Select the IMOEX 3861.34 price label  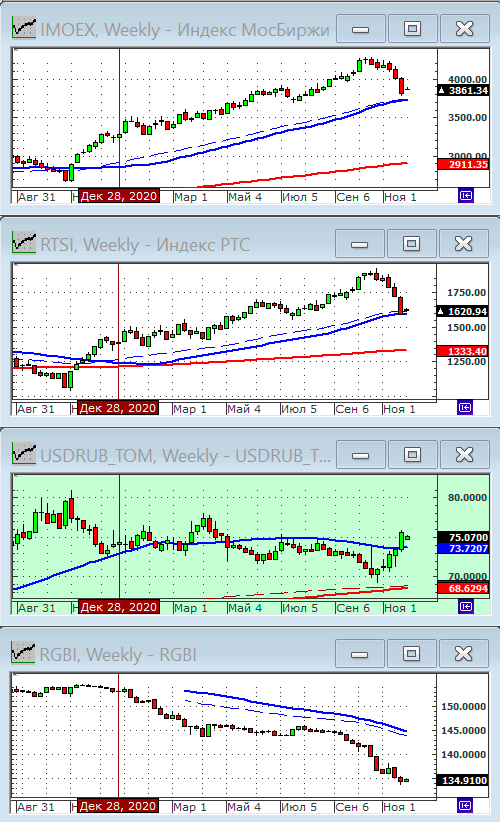point(463,91)
